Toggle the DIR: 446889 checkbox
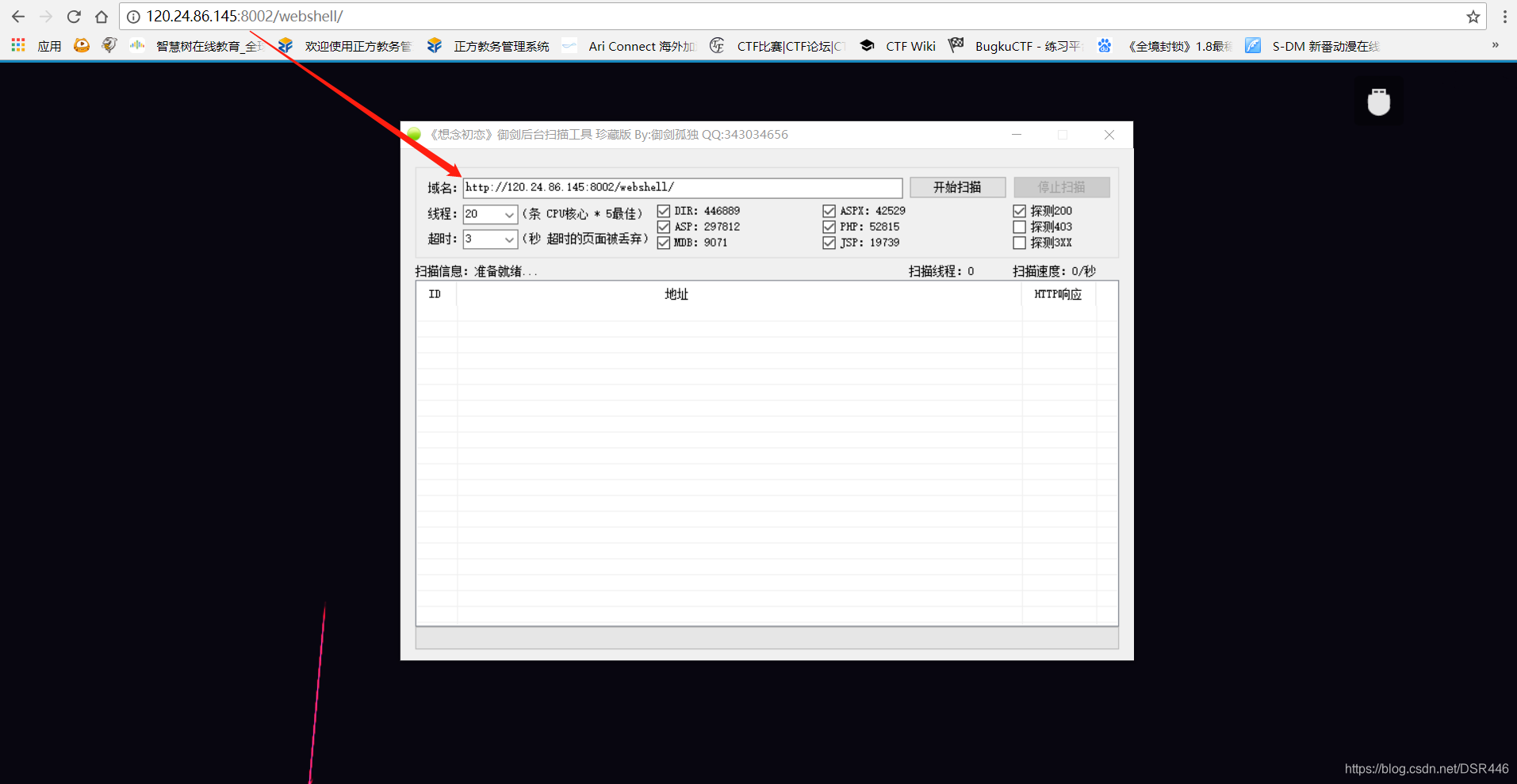This screenshot has width=1517, height=784. [x=664, y=211]
